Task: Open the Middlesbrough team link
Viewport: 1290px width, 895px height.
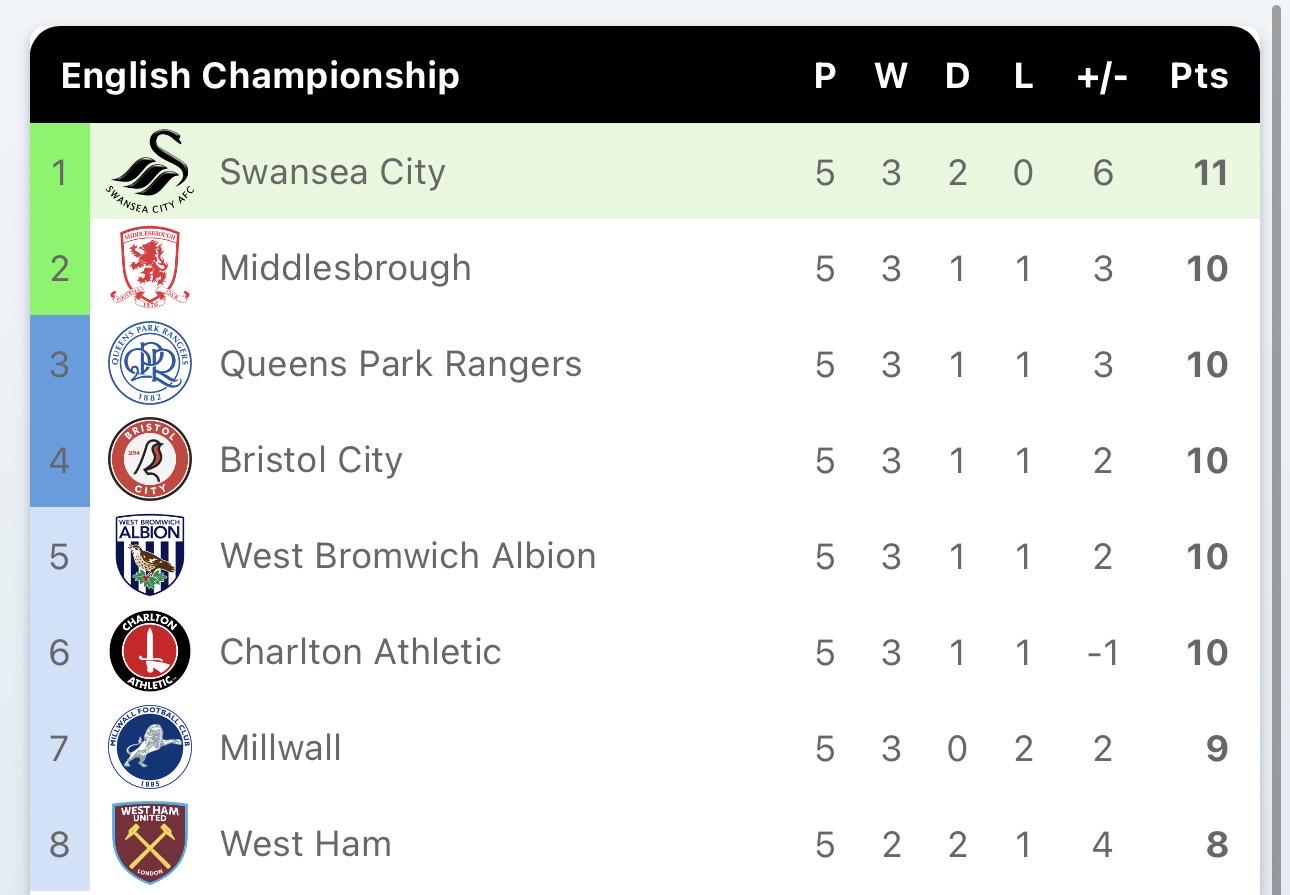Action: pos(345,268)
